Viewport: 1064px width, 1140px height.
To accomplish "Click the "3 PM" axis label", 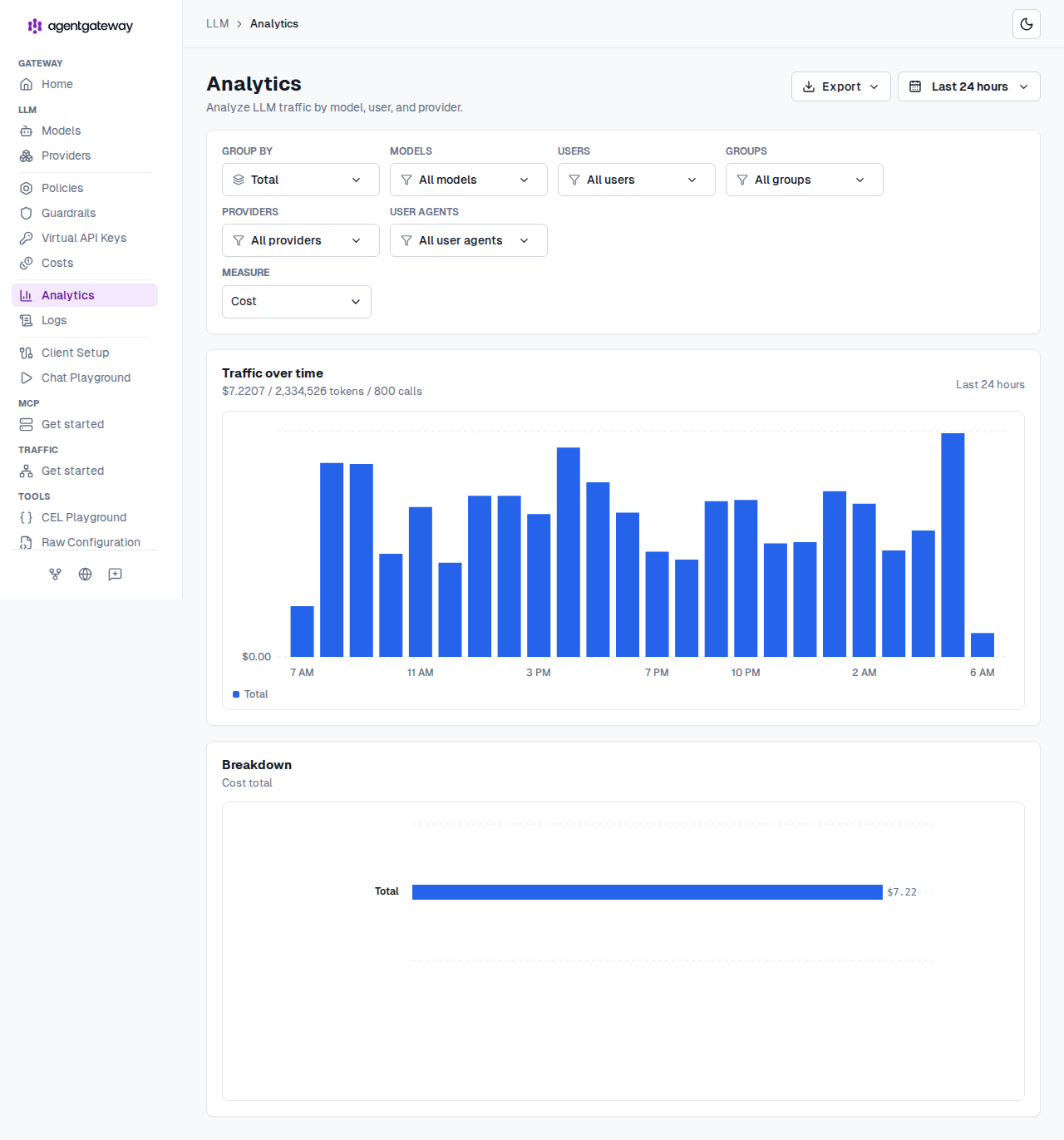I will pos(539,673).
